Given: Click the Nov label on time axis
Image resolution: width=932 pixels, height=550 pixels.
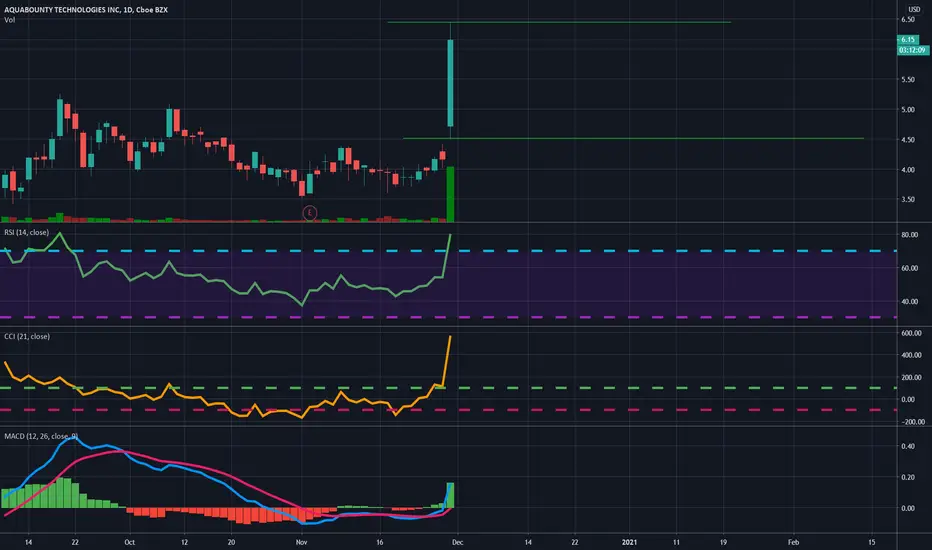Looking at the screenshot, I should [301, 542].
